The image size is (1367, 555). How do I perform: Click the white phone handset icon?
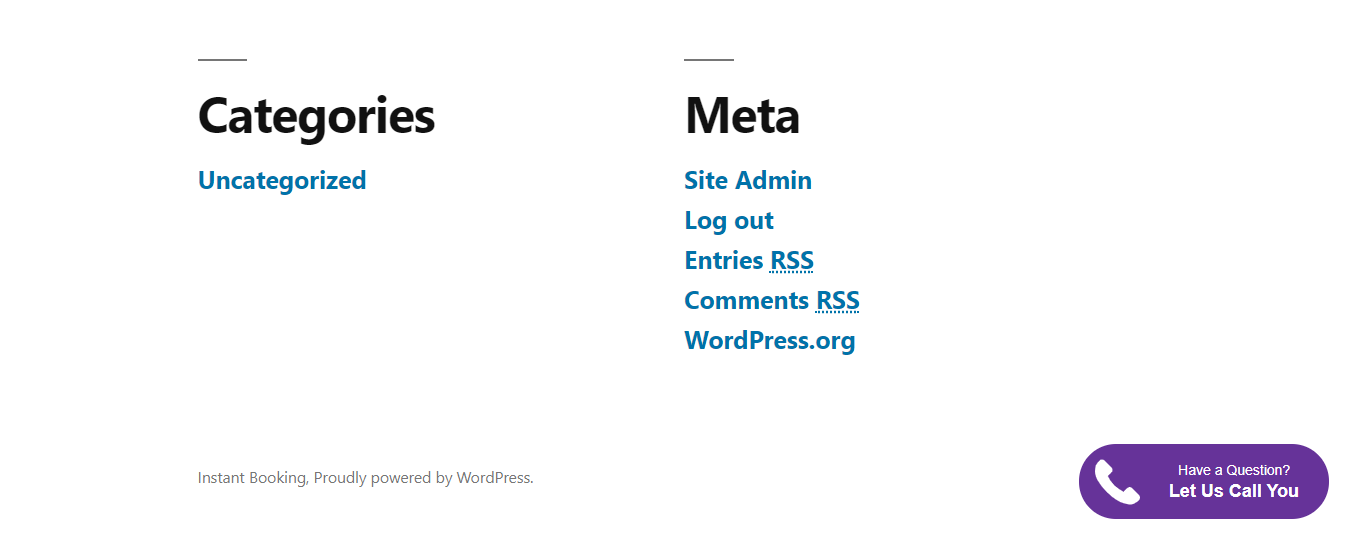(1117, 482)
